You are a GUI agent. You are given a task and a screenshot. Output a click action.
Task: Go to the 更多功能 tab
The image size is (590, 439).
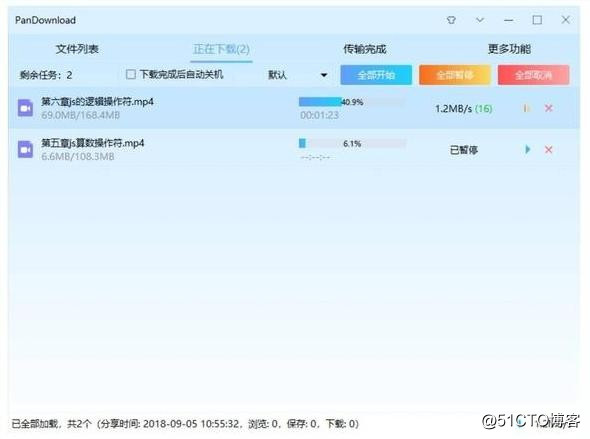point(509,49)
